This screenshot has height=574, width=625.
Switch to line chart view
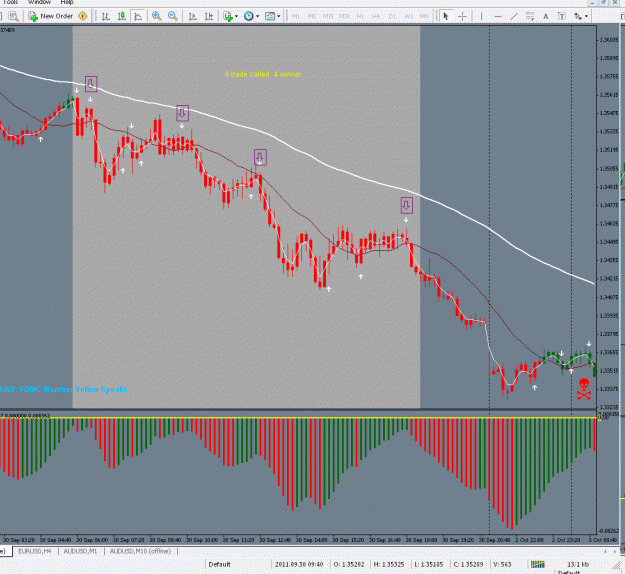coord(138,16)
